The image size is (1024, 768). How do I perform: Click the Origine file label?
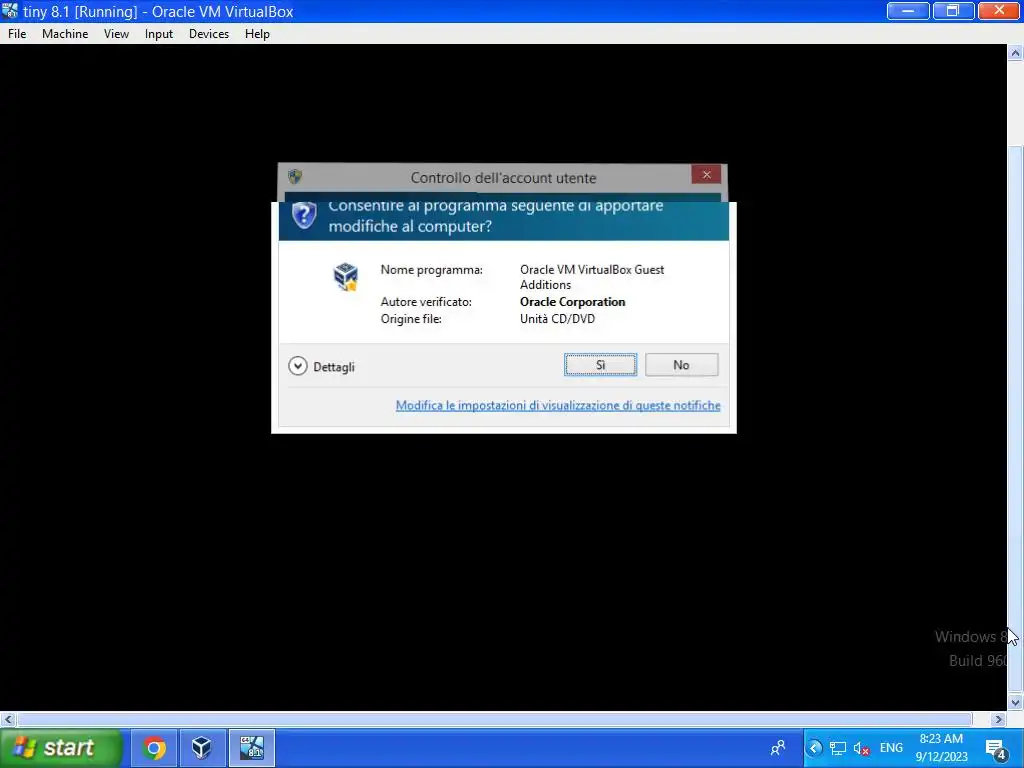411,319
